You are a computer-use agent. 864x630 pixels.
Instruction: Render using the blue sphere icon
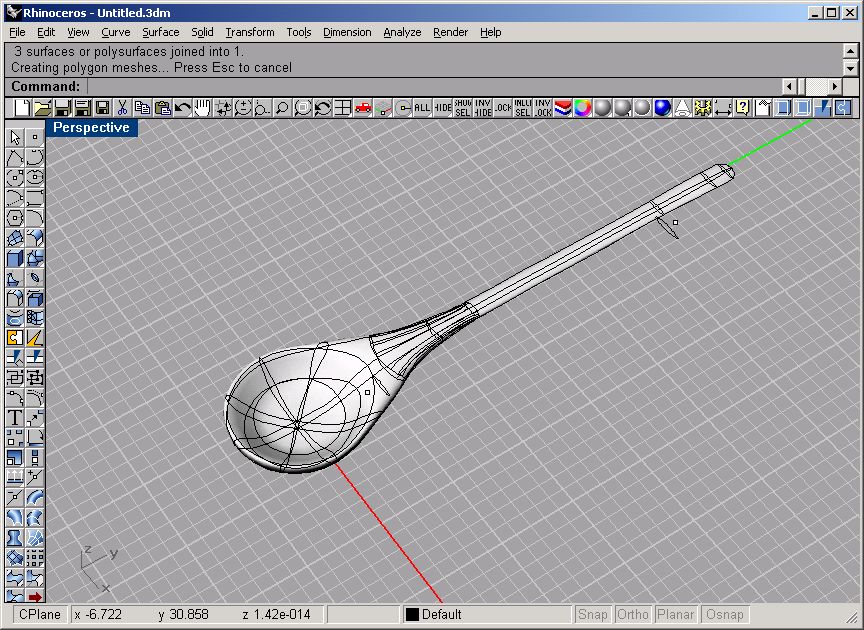(x=662, y=107)
